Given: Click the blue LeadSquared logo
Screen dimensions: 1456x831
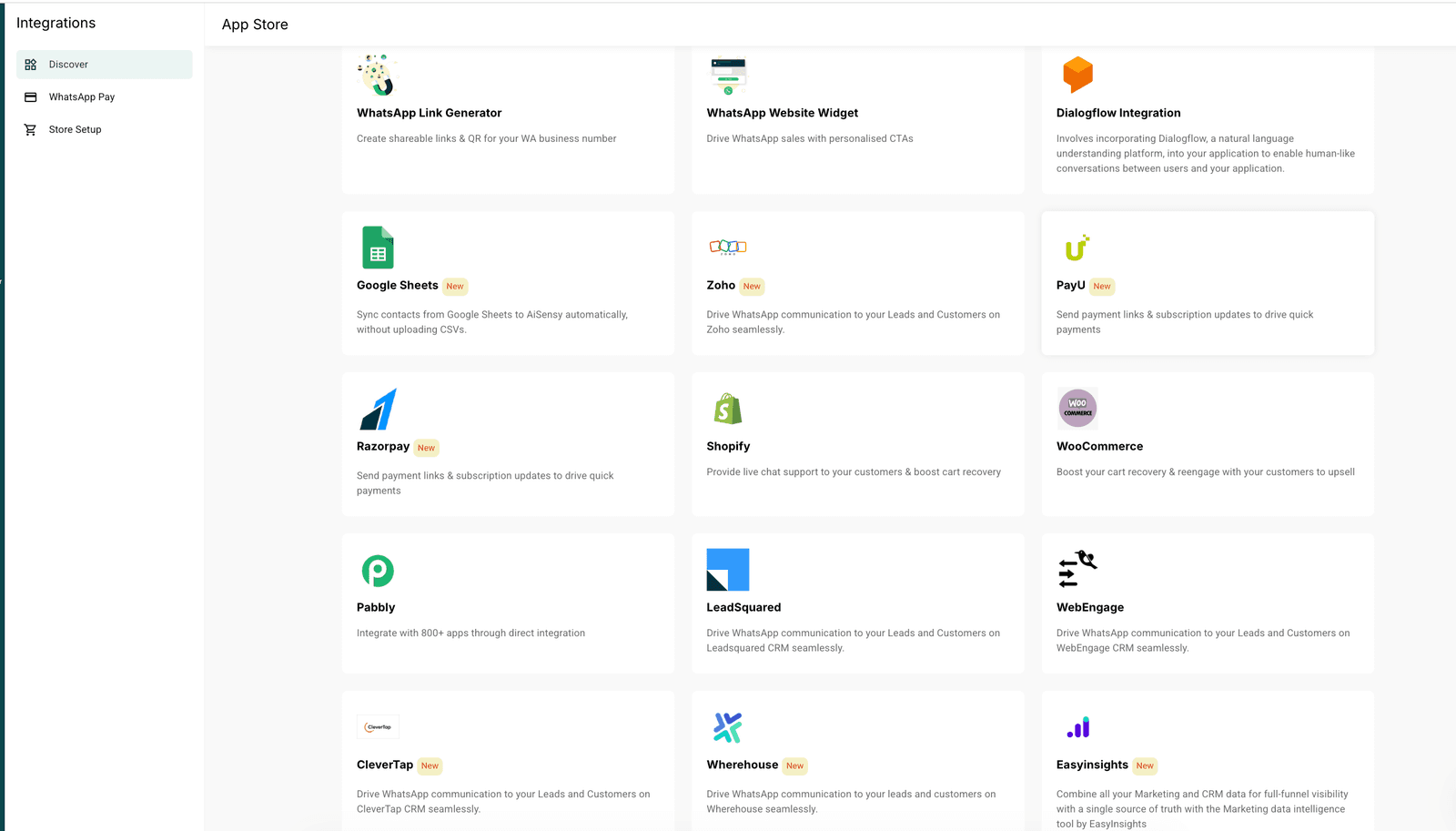Looking at the screenshot, I should click(x=728, y=570).
